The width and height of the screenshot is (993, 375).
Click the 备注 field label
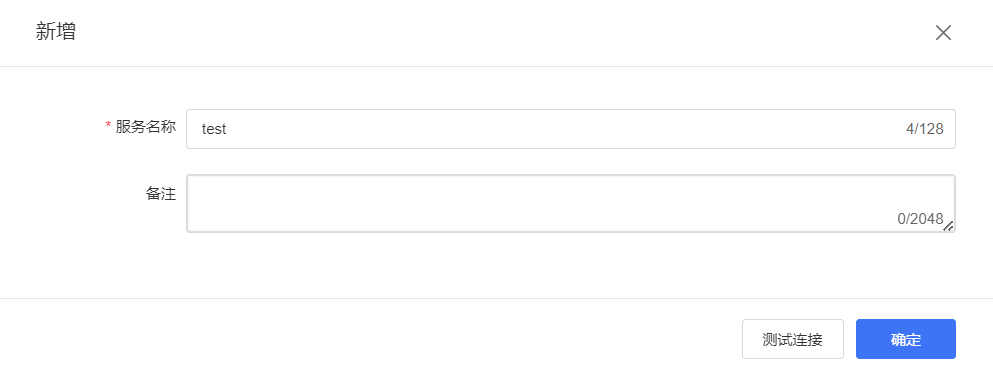point(161,194)
